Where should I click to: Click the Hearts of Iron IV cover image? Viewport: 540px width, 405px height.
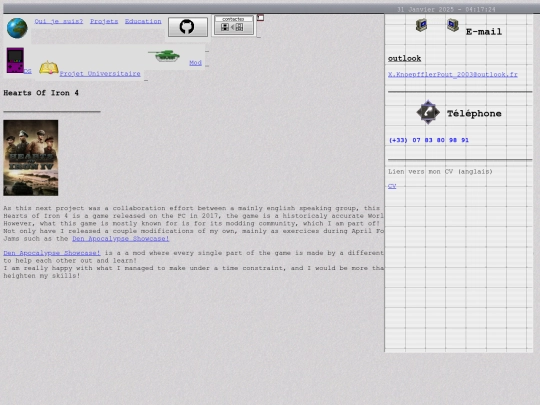pos(31,158)
